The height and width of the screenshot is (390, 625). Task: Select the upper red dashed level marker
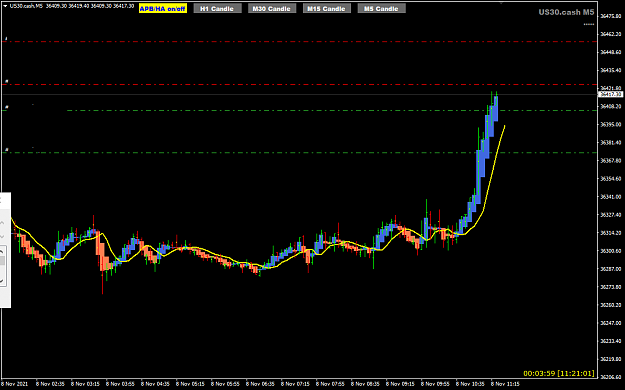(x=6, y=39)
